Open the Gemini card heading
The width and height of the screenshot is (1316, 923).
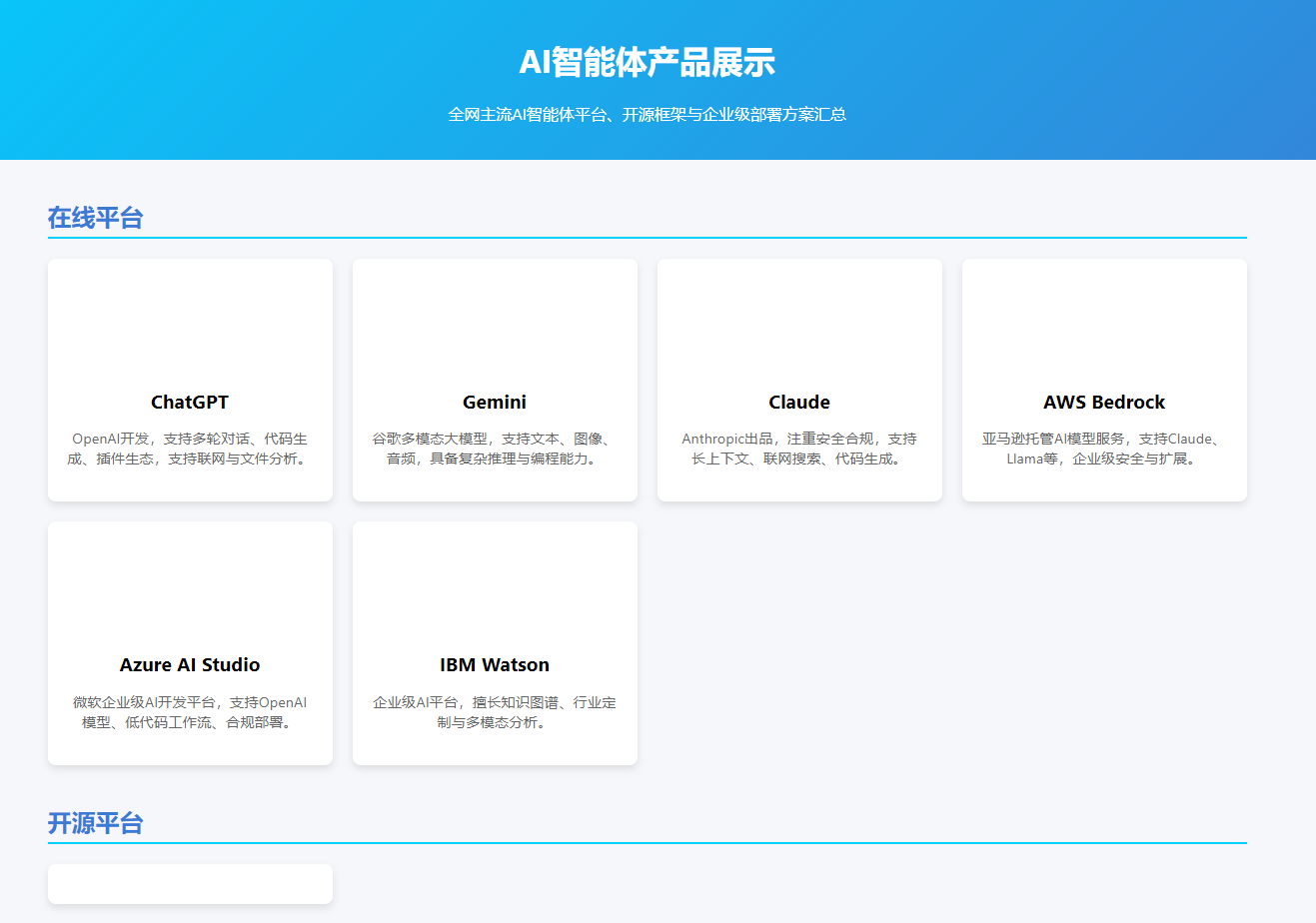point(495,402)
